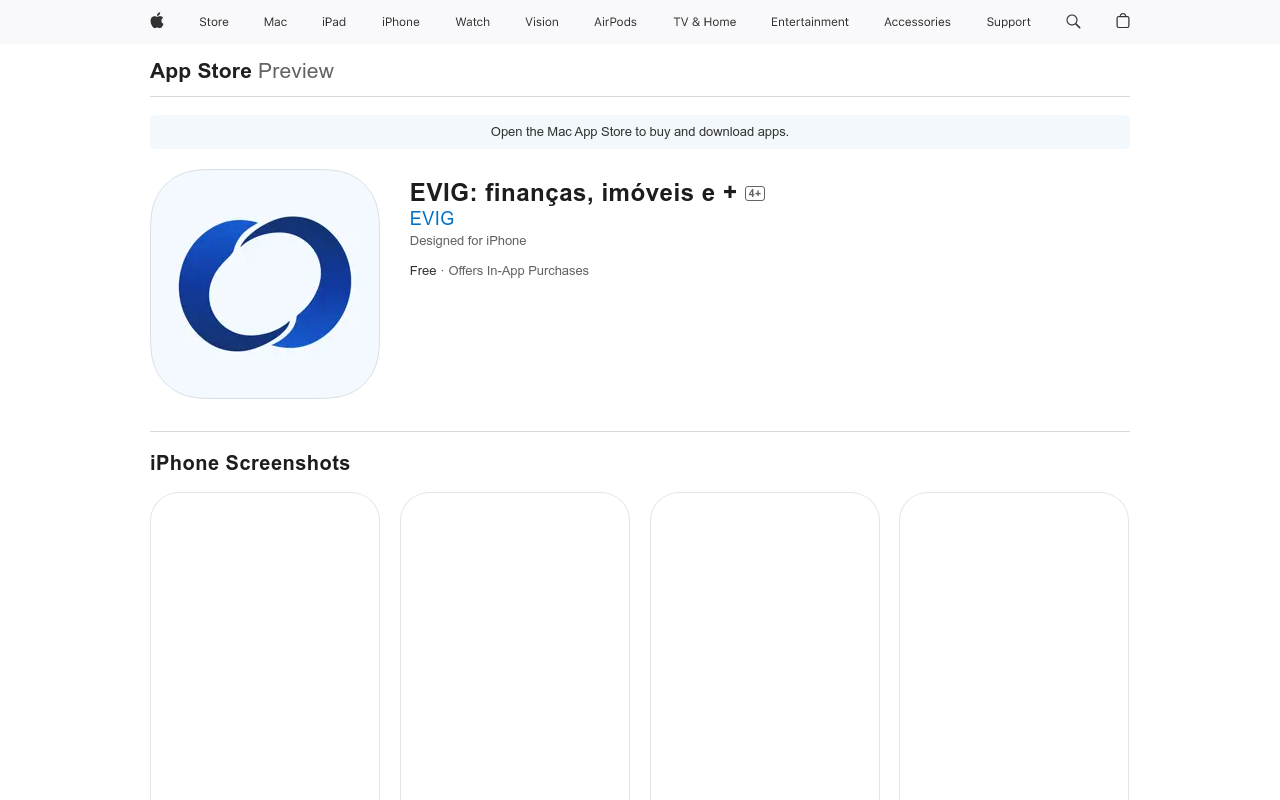Open the Mac section from the navigation
The height and width of the screenshot is (800, 1280).
274,21
